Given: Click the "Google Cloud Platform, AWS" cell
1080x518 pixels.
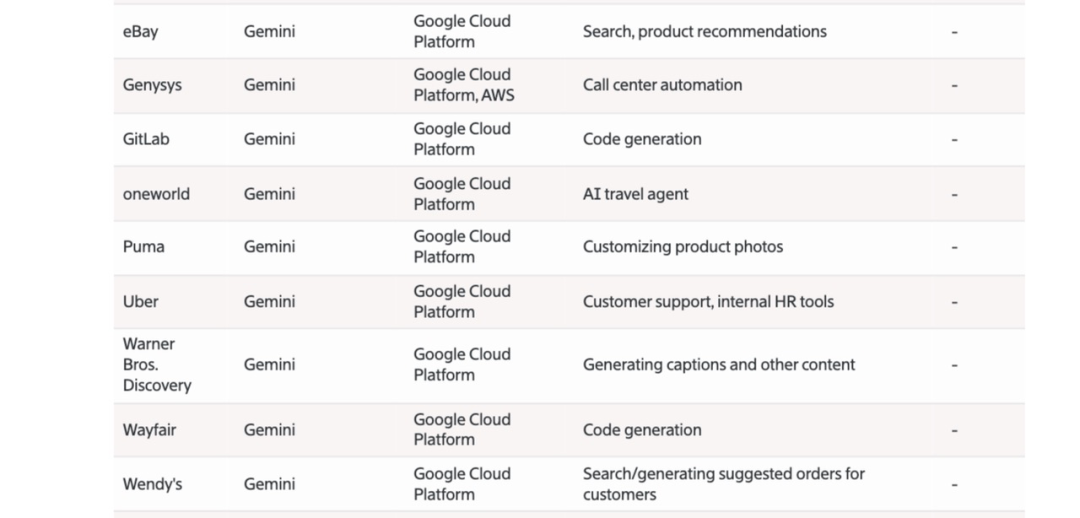Looking at the screenshot, I should (464, 85).
